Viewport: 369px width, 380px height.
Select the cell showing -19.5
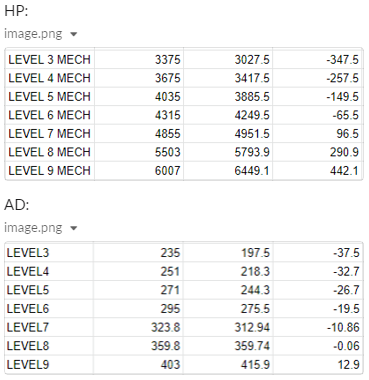click(318, 309)
